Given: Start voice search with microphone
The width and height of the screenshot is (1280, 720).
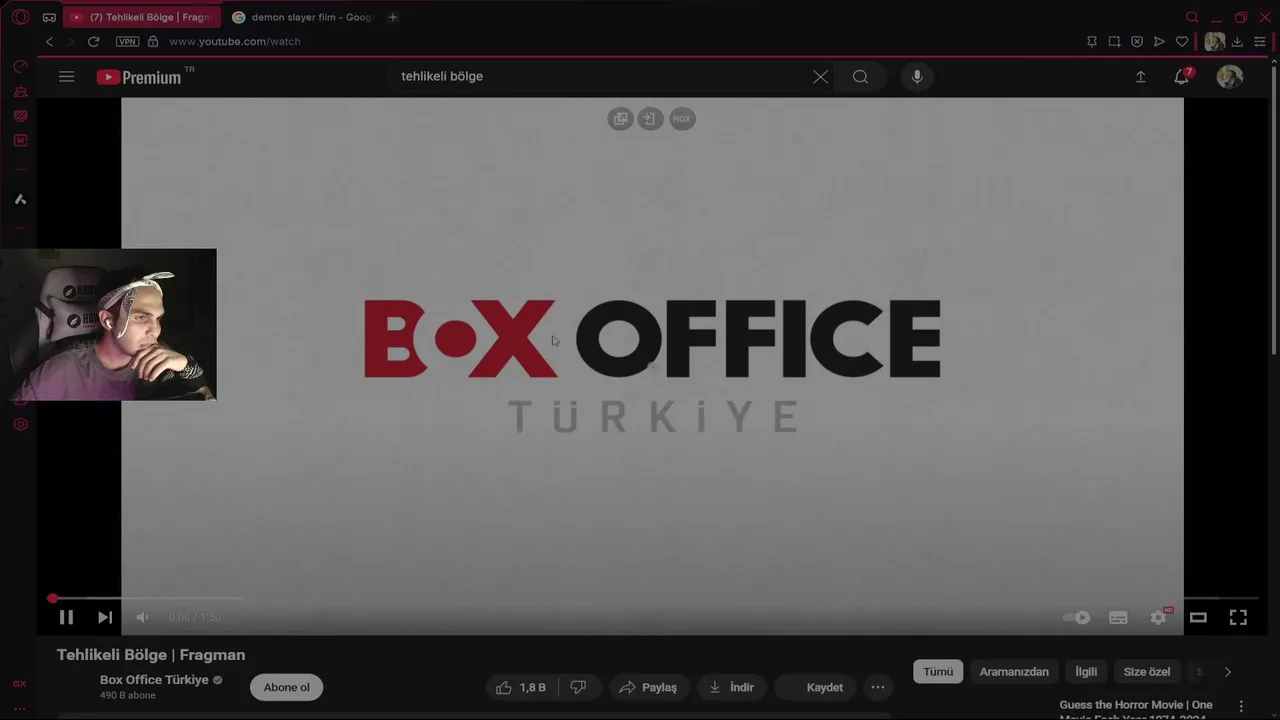Looking at the screenshot, I should [x=917, y=76].
